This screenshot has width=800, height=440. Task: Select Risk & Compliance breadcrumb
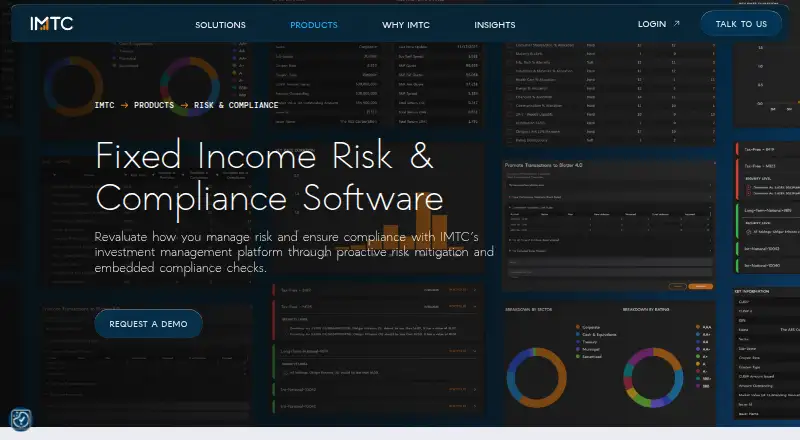click(236, 105)
